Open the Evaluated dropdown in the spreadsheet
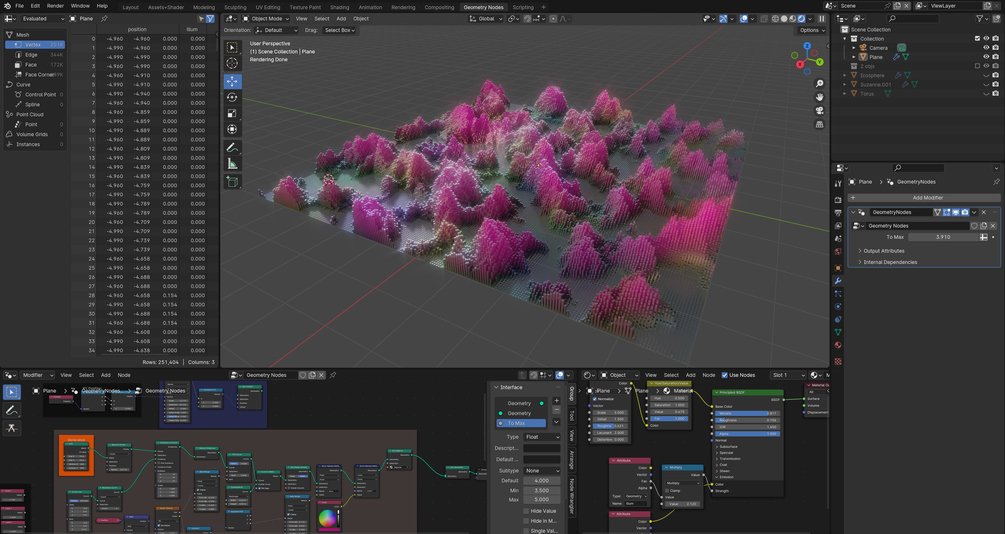Image resolution: width=1005 pixels, height=534 pixels. [x=43, y=19]
